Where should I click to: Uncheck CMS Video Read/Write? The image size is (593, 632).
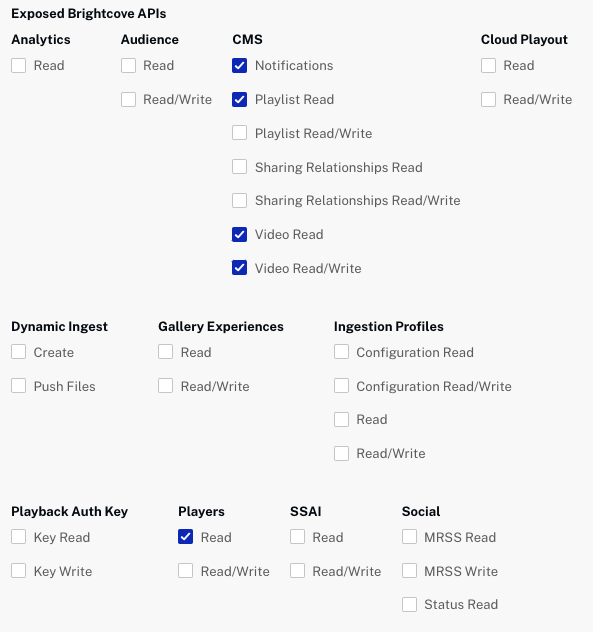(239, 268)
